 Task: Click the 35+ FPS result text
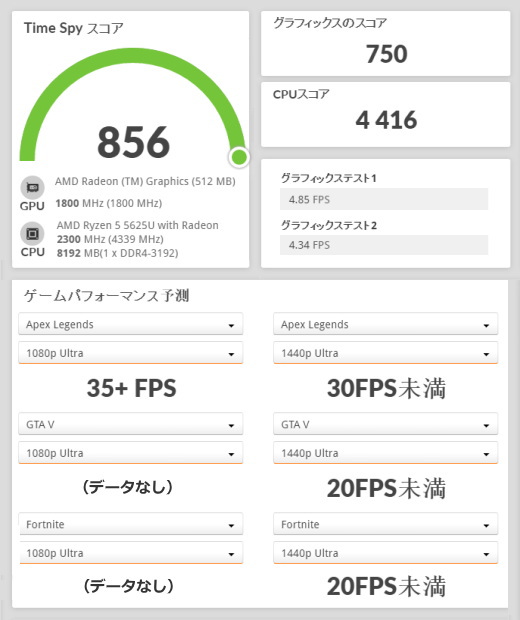131,388
